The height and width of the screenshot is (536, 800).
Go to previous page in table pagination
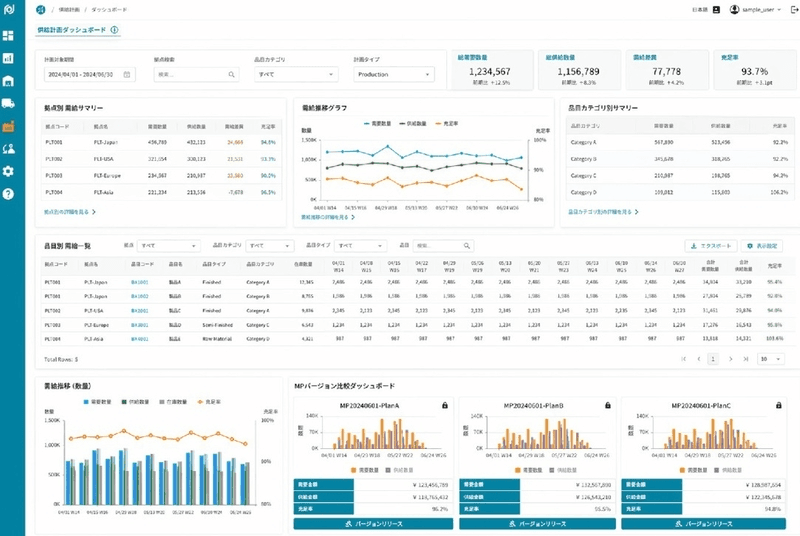pos(698,359)
